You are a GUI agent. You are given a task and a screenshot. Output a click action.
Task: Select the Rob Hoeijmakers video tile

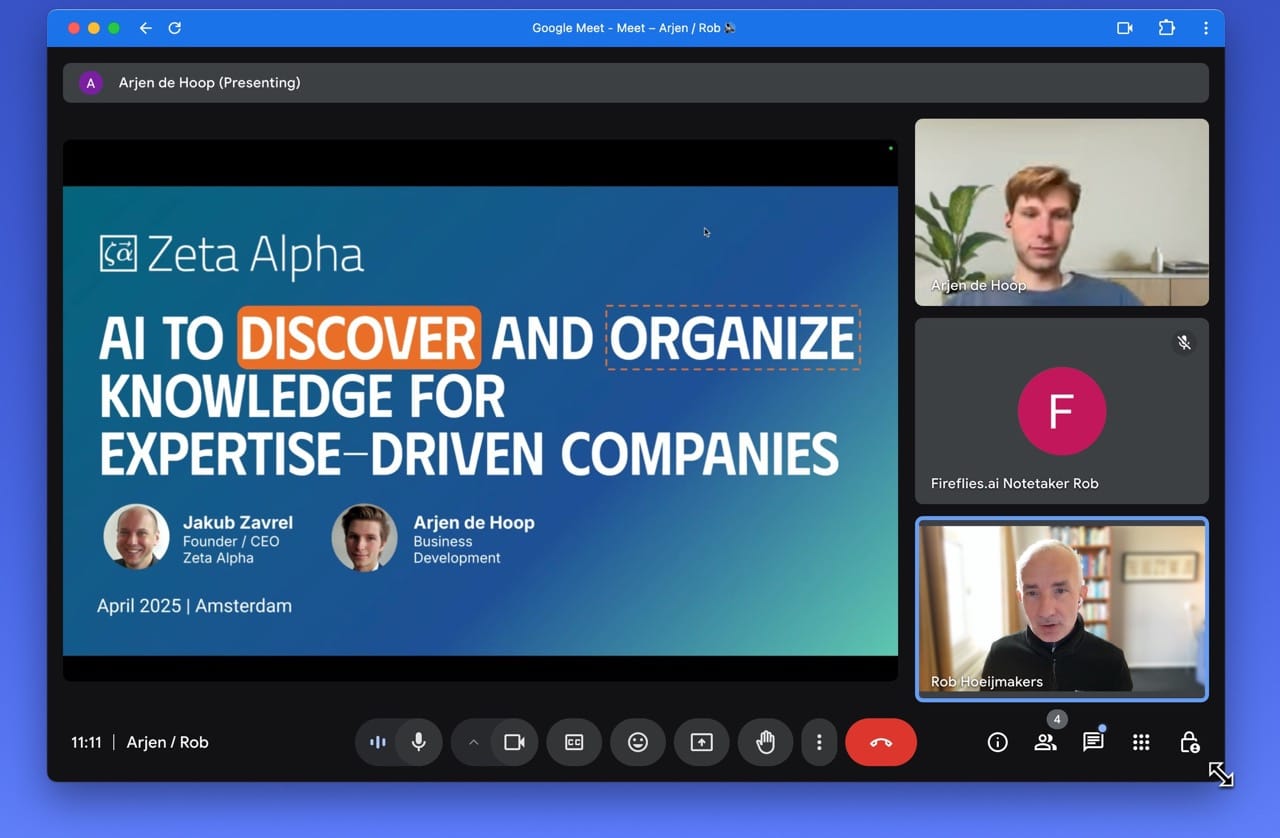click(1061, 608)
